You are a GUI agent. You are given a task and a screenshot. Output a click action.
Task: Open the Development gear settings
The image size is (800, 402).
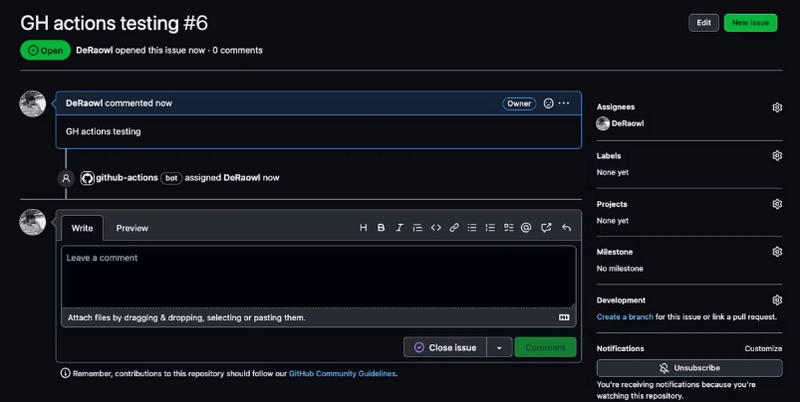777,300
